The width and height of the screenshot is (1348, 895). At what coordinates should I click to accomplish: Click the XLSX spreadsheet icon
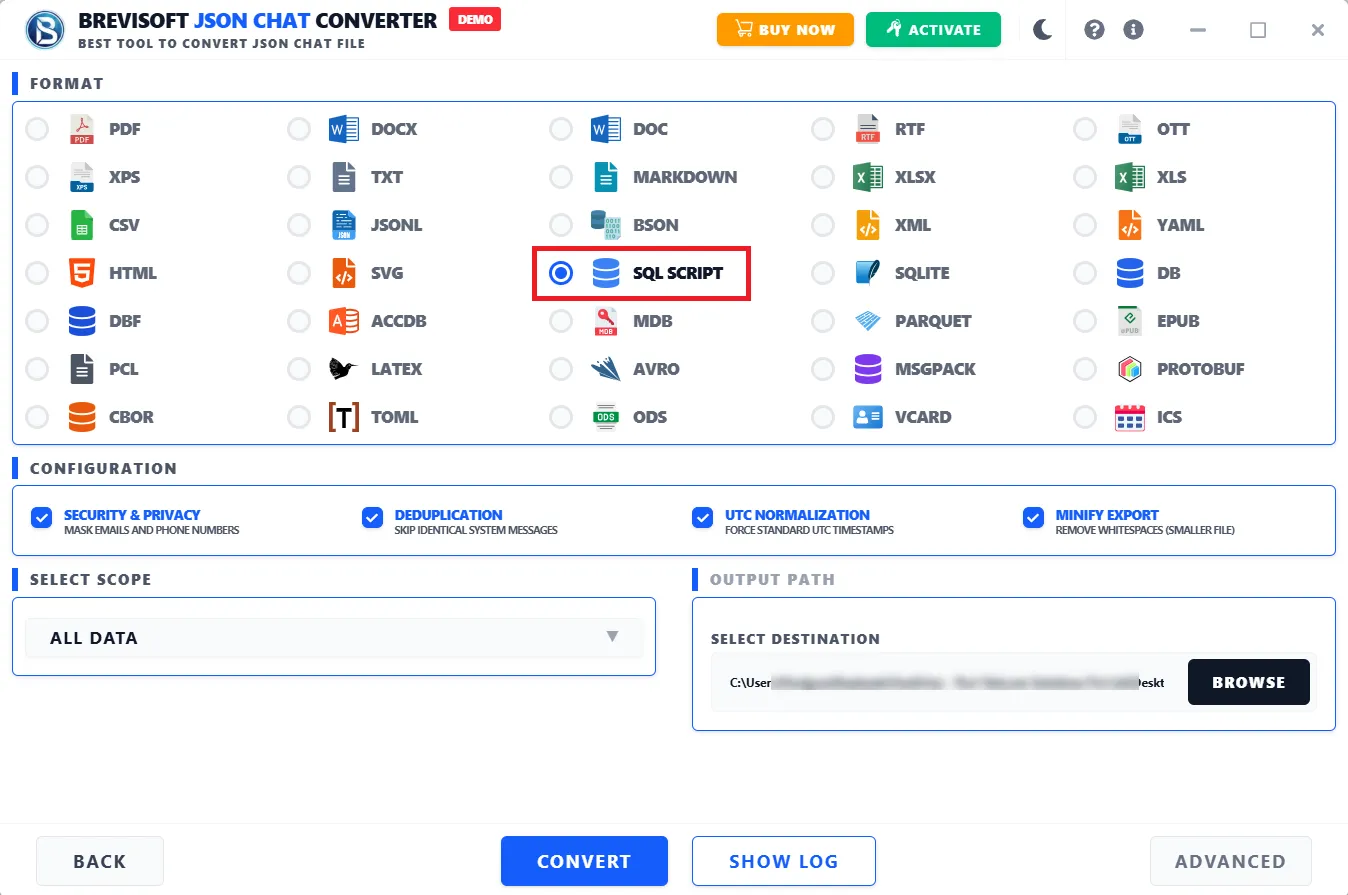(x=868, y=177)
